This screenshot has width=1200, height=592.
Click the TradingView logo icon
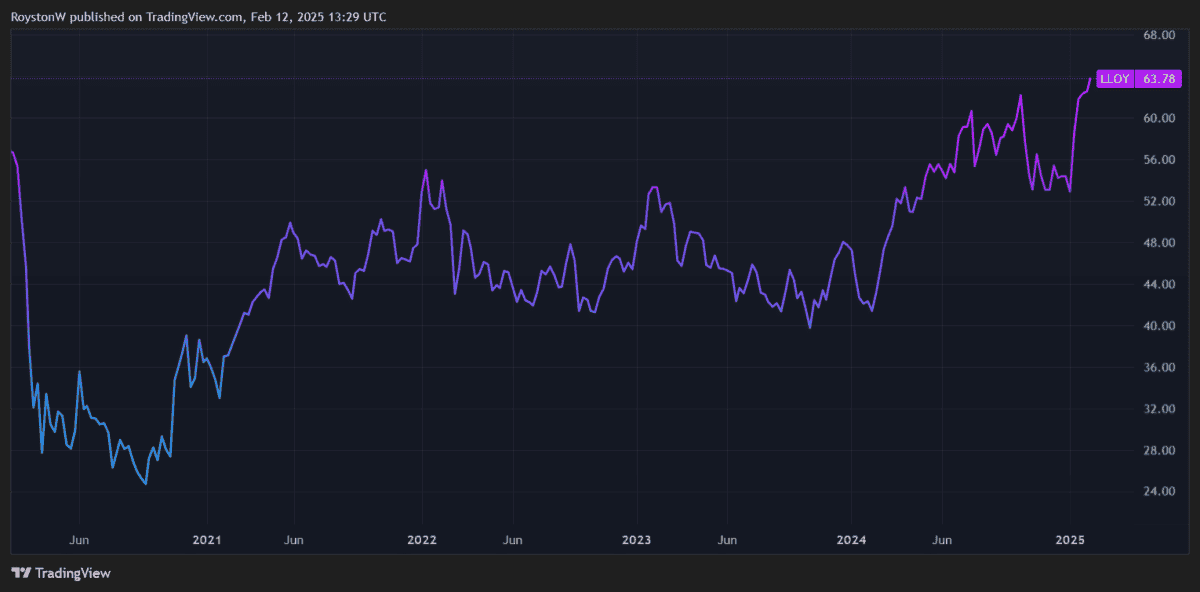(21, 573)
